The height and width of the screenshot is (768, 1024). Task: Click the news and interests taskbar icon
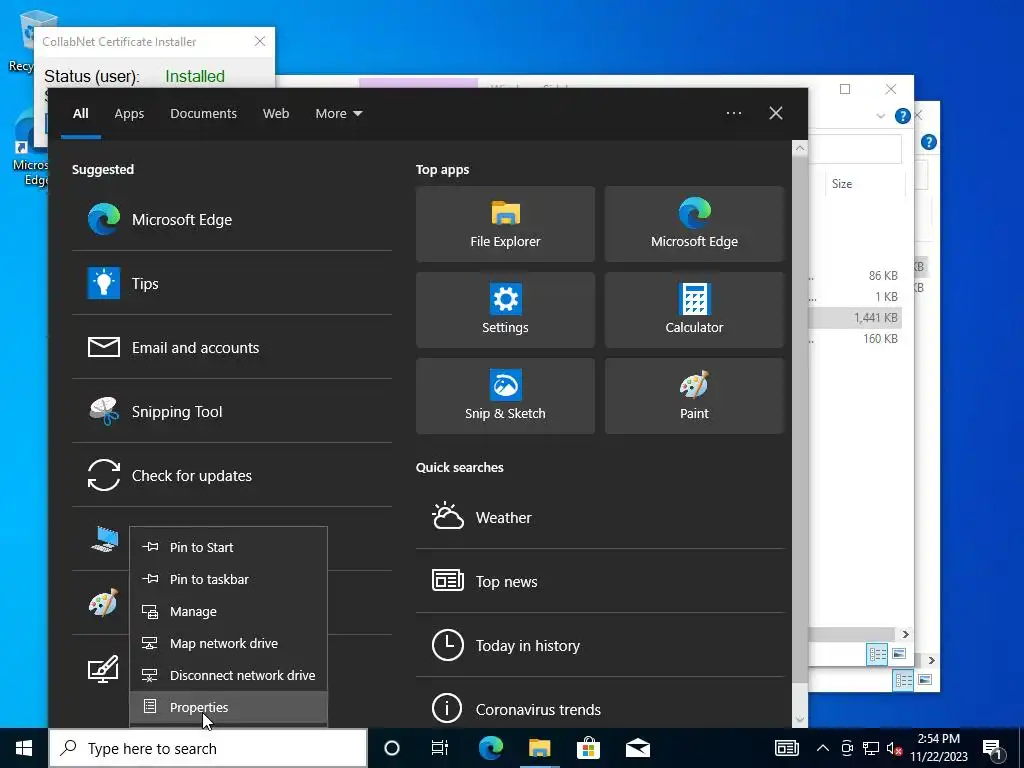pos(786,748)
